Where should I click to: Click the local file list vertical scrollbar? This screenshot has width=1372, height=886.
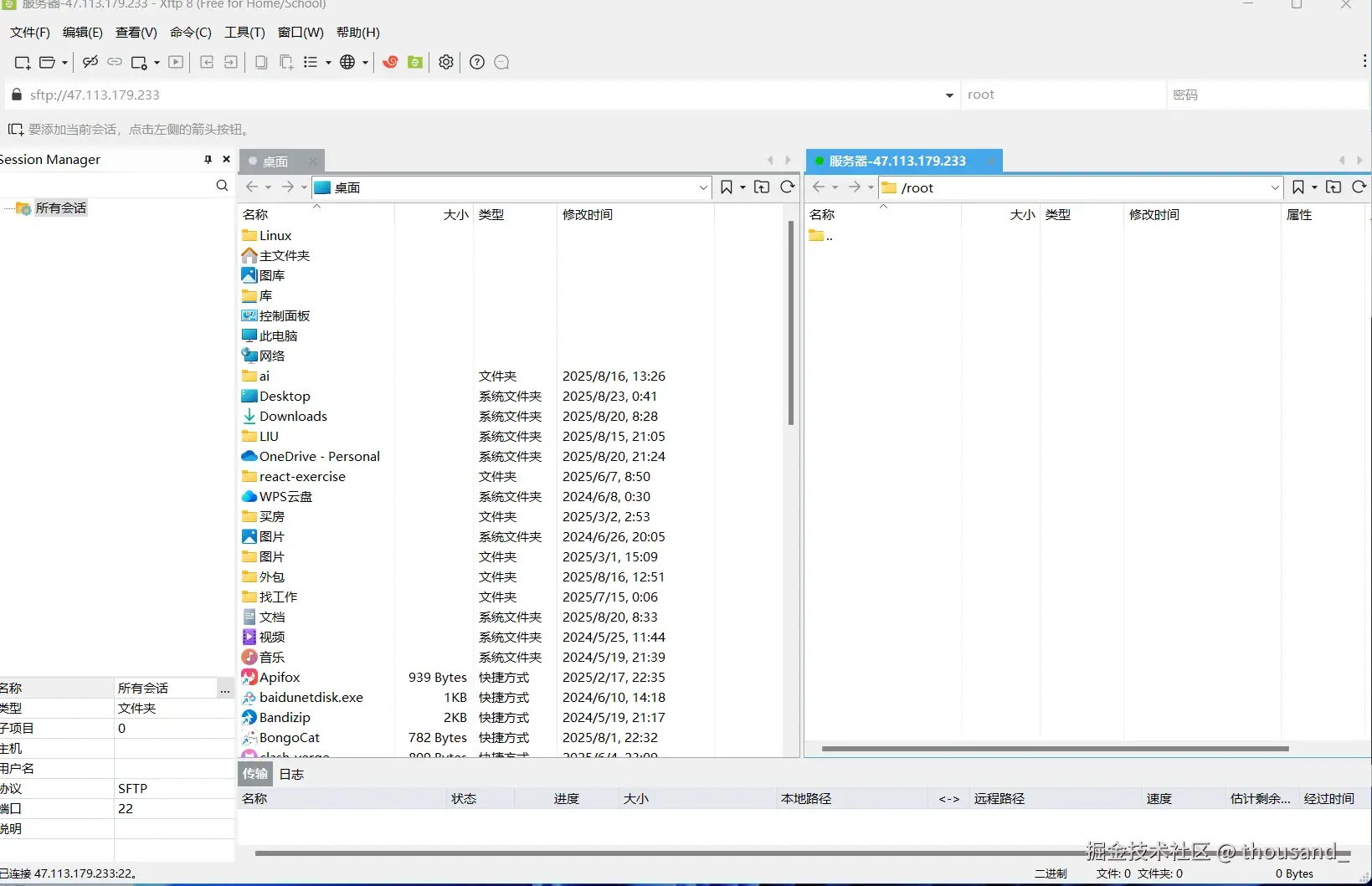pyautogui.click(x=791, y=323)
